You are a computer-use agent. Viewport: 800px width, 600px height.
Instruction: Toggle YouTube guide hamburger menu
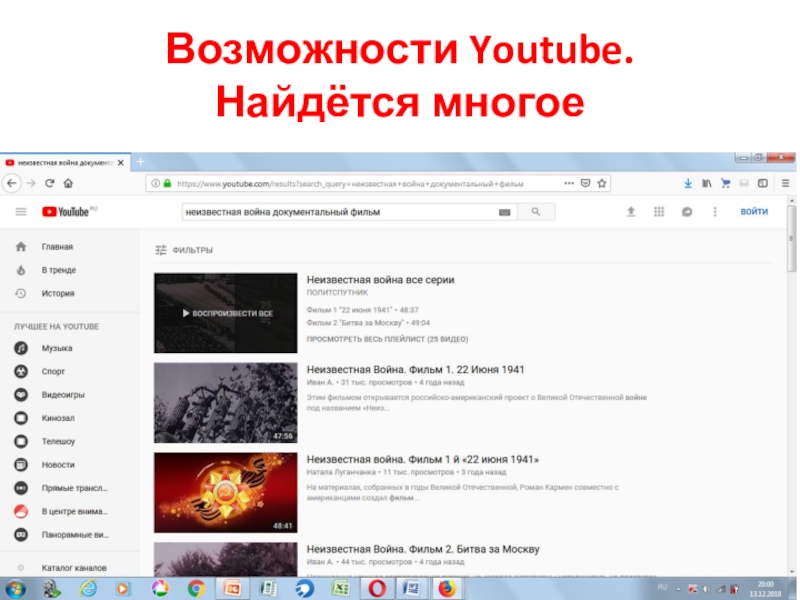click(21, 212)
